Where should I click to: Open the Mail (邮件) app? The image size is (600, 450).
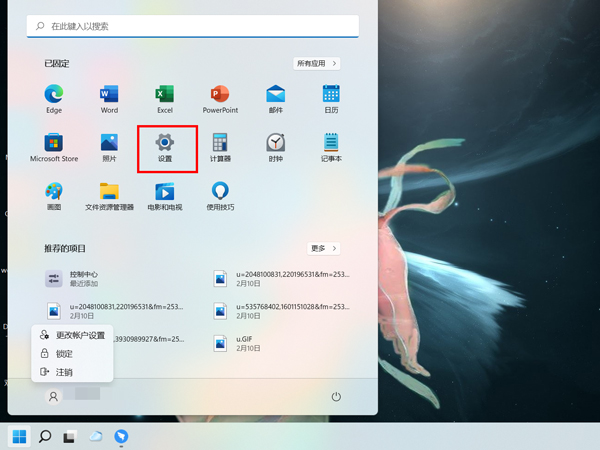coord(275,98)
